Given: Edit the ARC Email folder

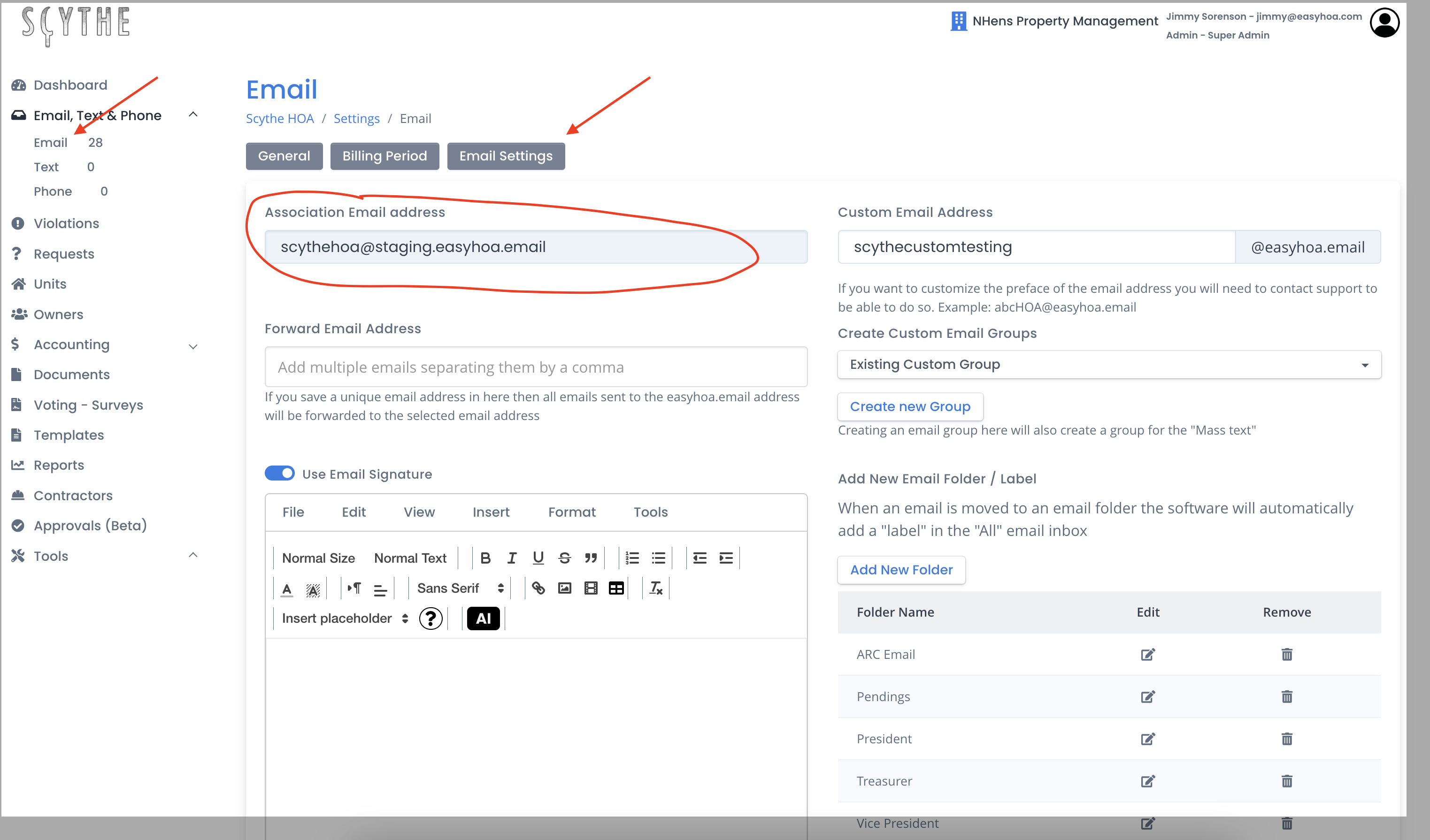Looking at the screenshot, I should coord(1147,655).
